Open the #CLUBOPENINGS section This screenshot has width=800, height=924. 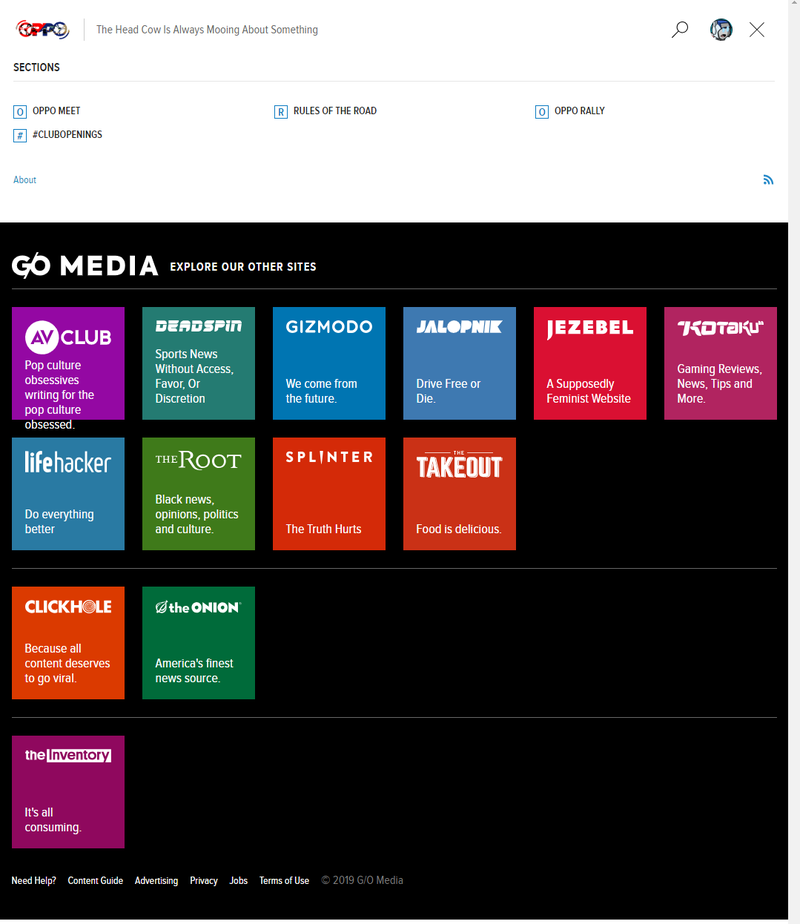tap(67, 134)
